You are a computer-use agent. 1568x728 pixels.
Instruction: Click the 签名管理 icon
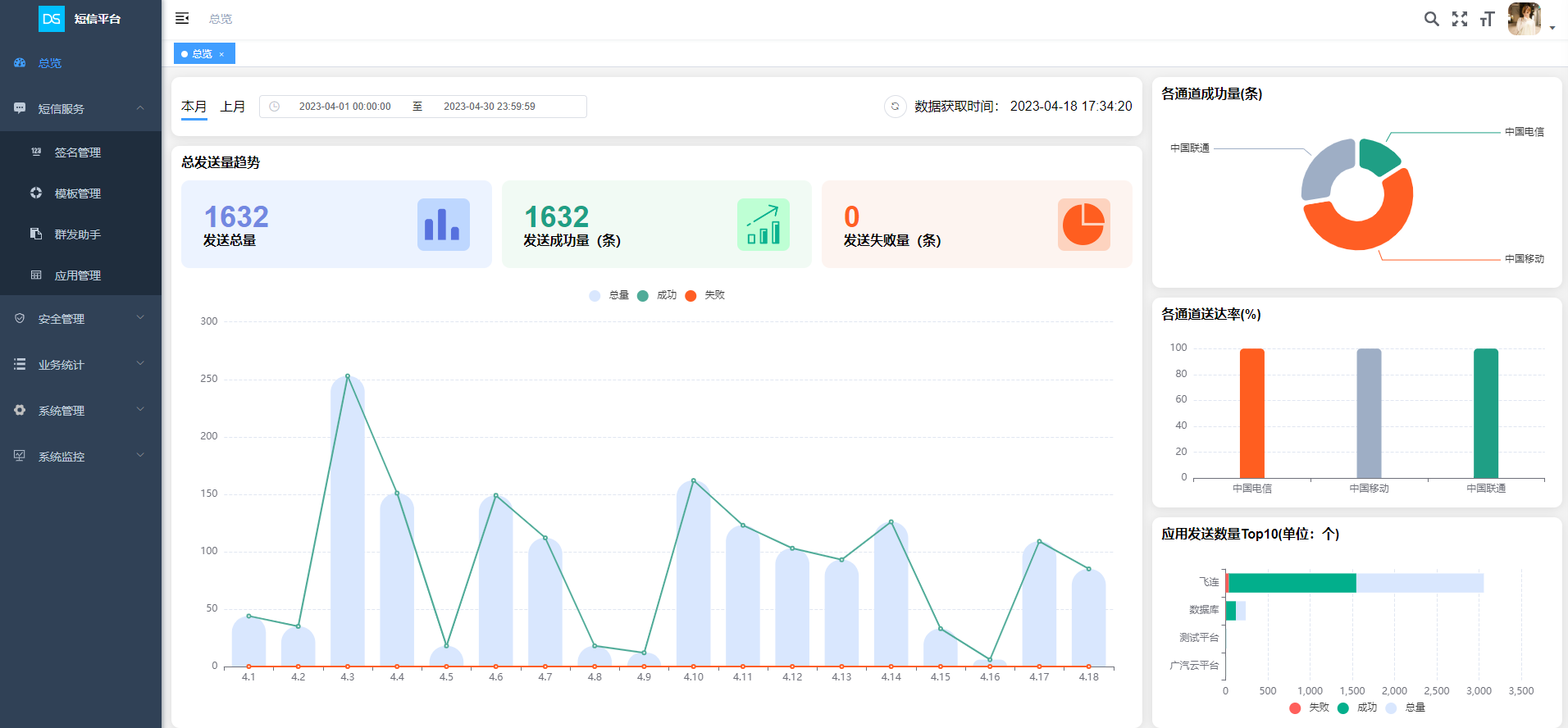[x=36, y=152]
